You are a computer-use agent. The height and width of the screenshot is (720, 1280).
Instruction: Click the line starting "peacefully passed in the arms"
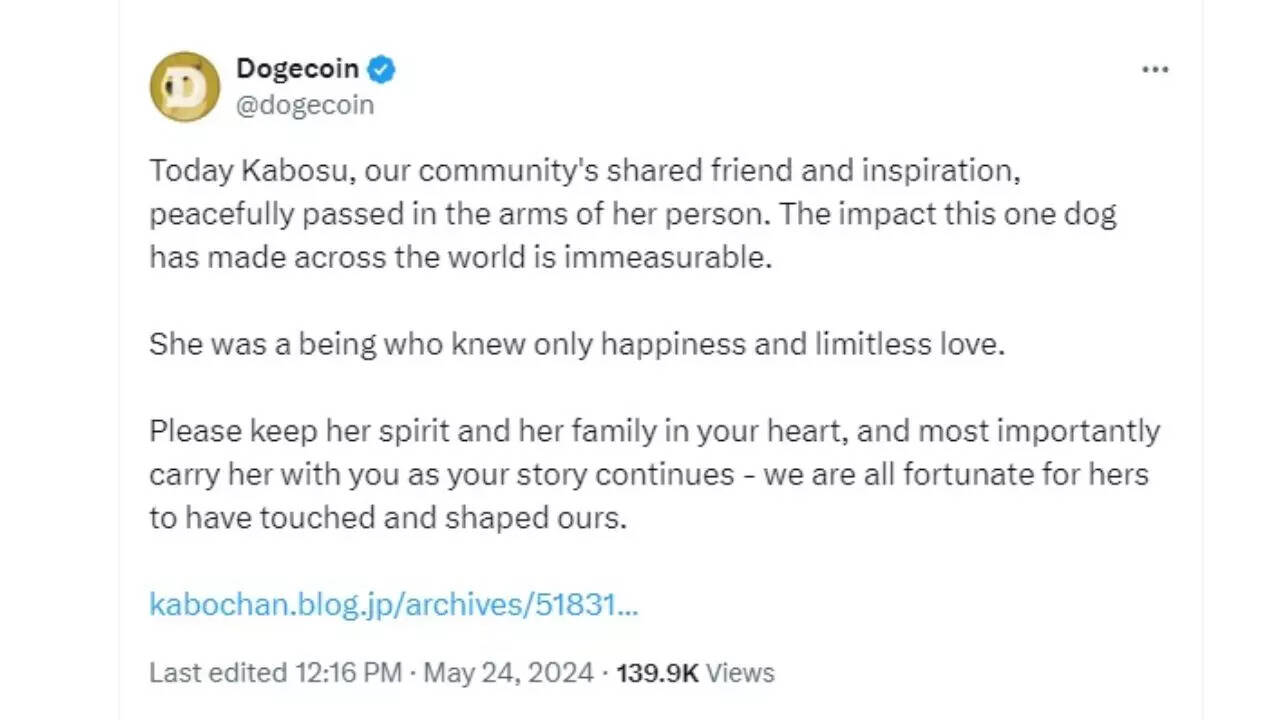[632, 214]
